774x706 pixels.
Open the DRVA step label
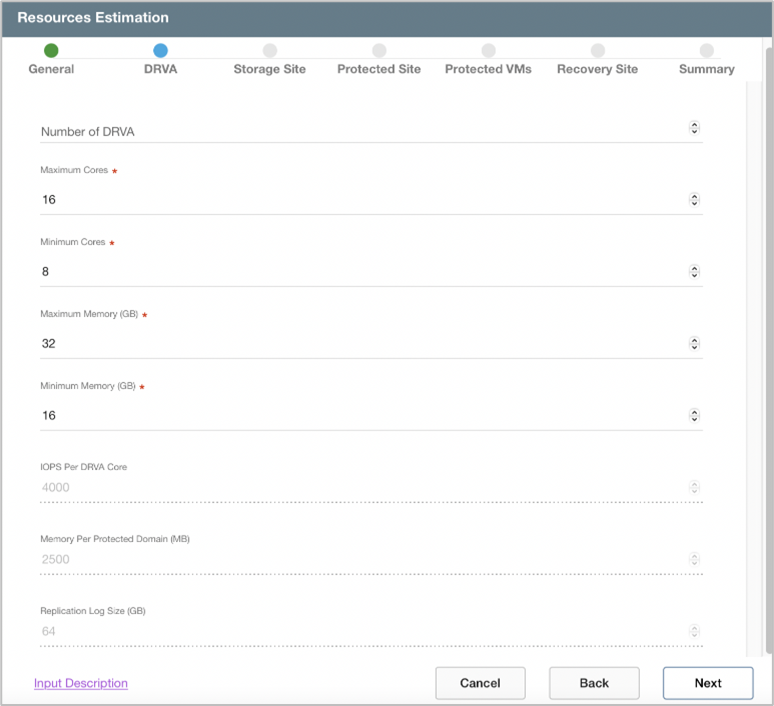pos(160,69)
